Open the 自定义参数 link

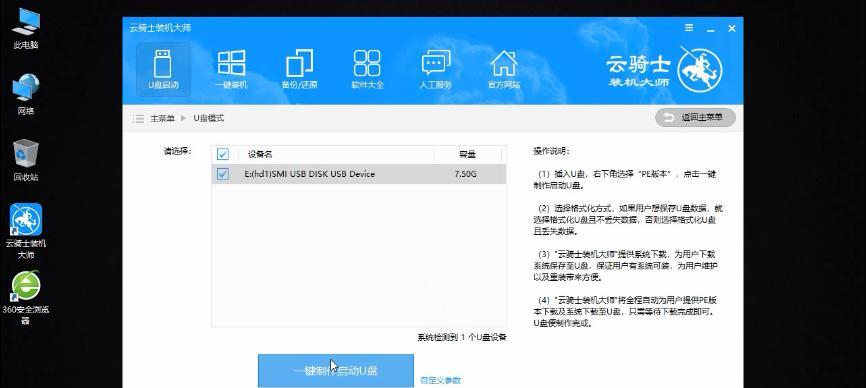coord(440,380)
